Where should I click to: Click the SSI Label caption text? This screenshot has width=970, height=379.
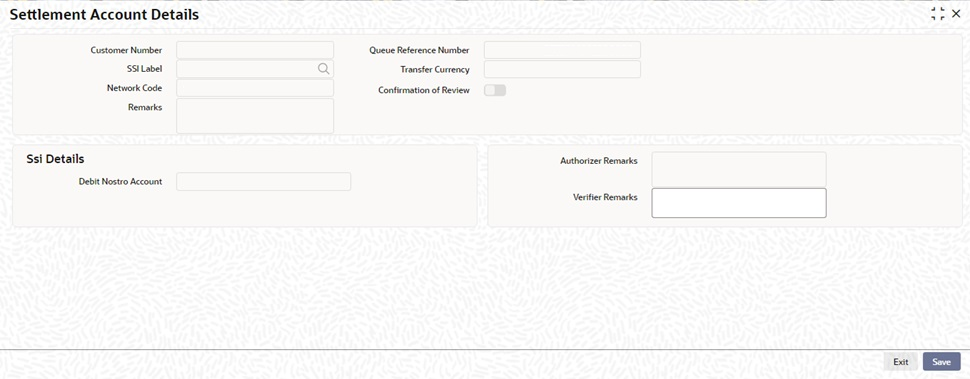click(144, 69)
